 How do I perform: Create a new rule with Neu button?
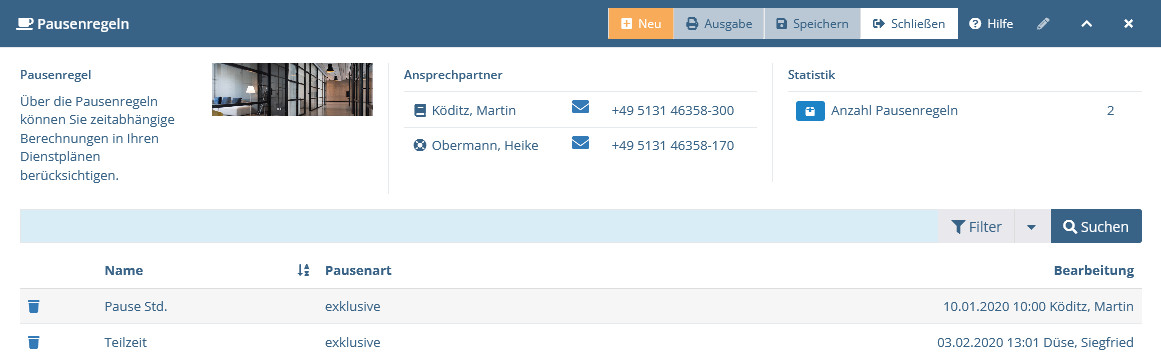pos(640,24)
